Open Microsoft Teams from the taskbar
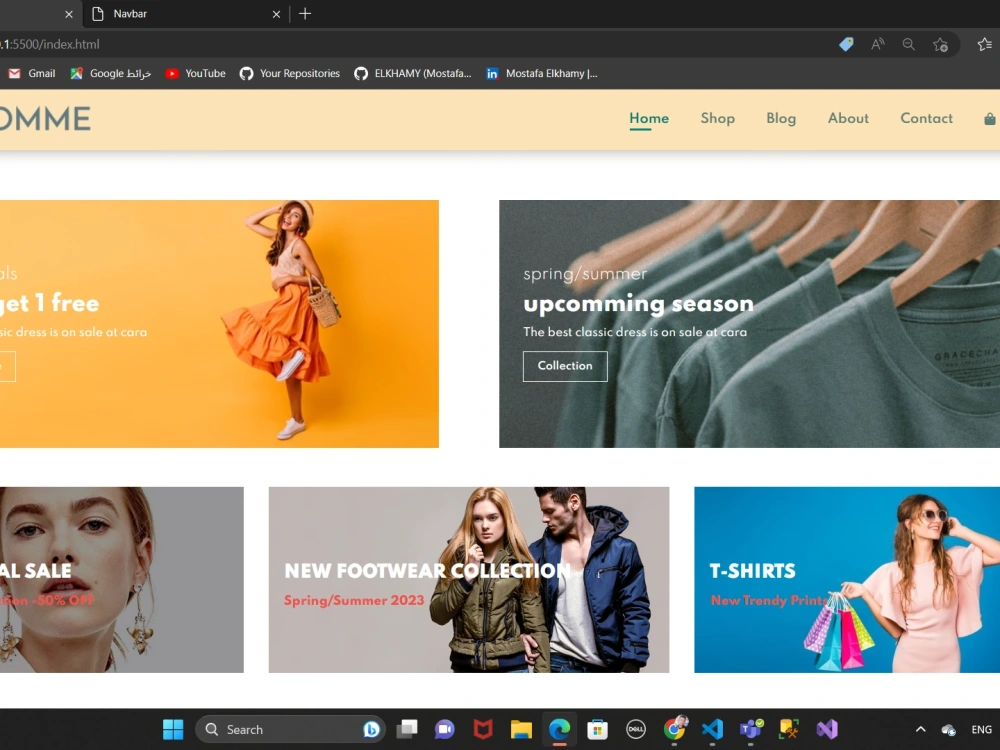 click(751, 729)
